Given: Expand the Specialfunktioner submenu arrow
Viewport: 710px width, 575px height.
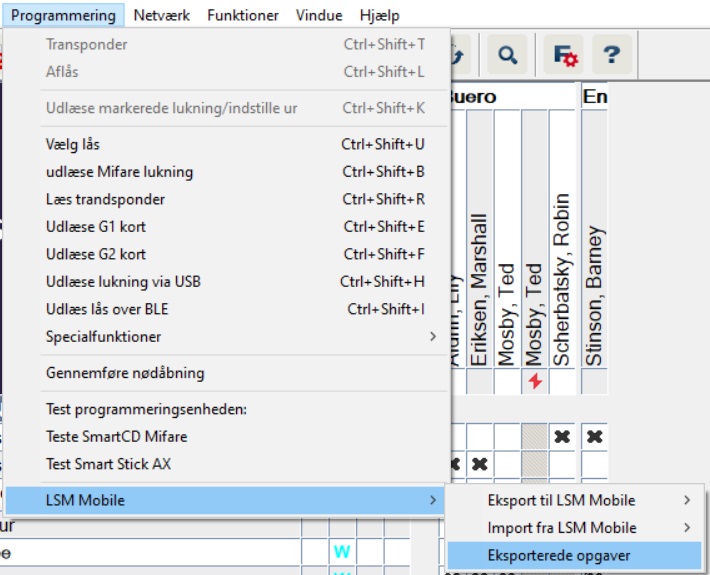Looking at the screenshot, I should (432, 337).
